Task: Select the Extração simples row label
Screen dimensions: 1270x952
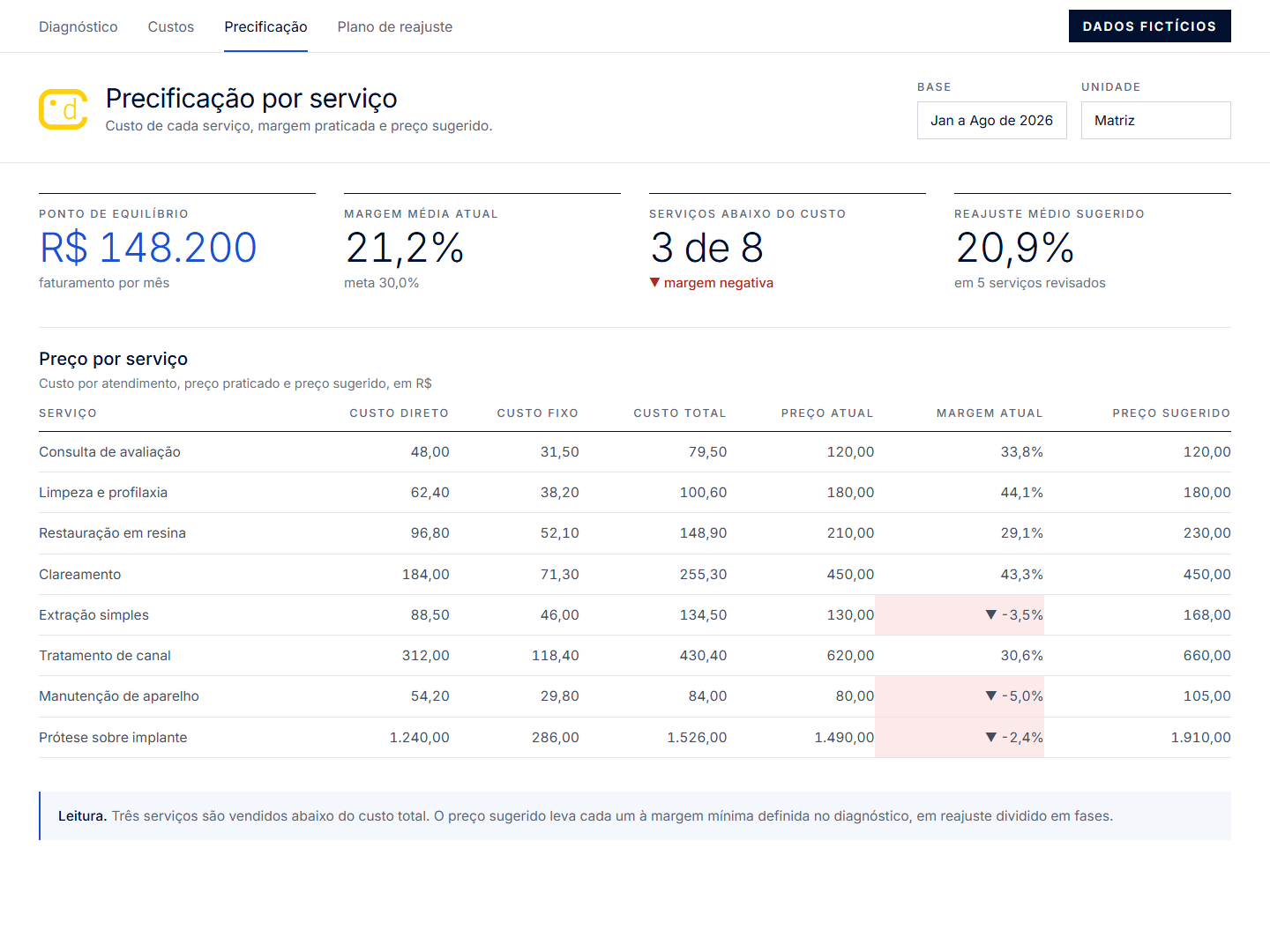Action: (93, 615)
